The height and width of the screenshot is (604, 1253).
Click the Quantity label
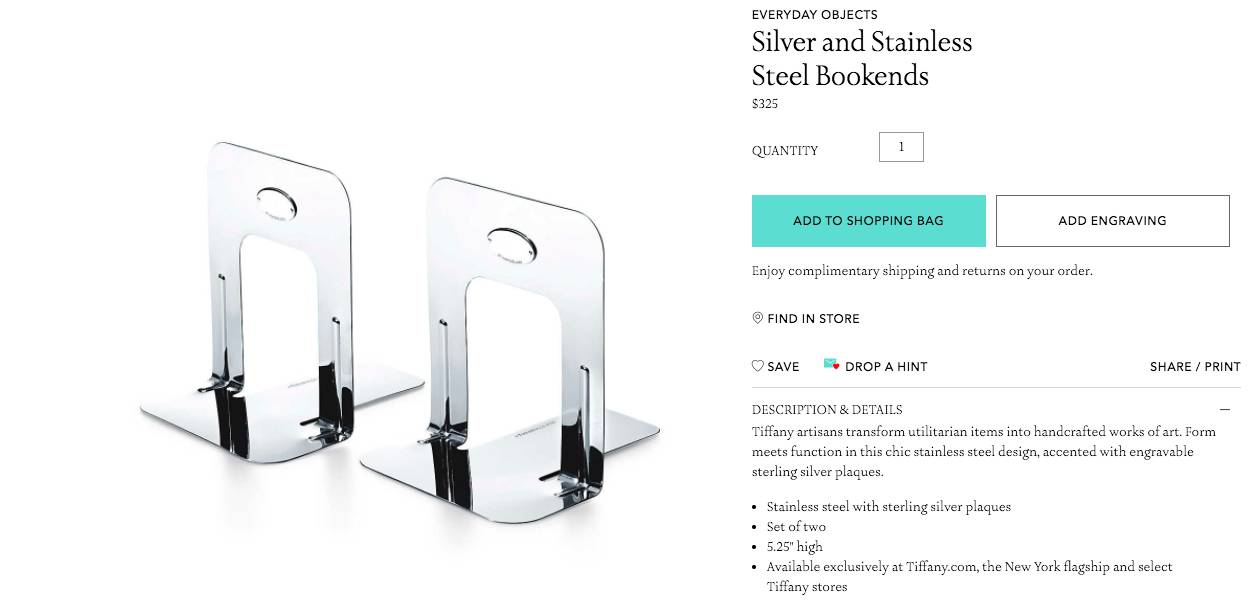pos(785,151)
